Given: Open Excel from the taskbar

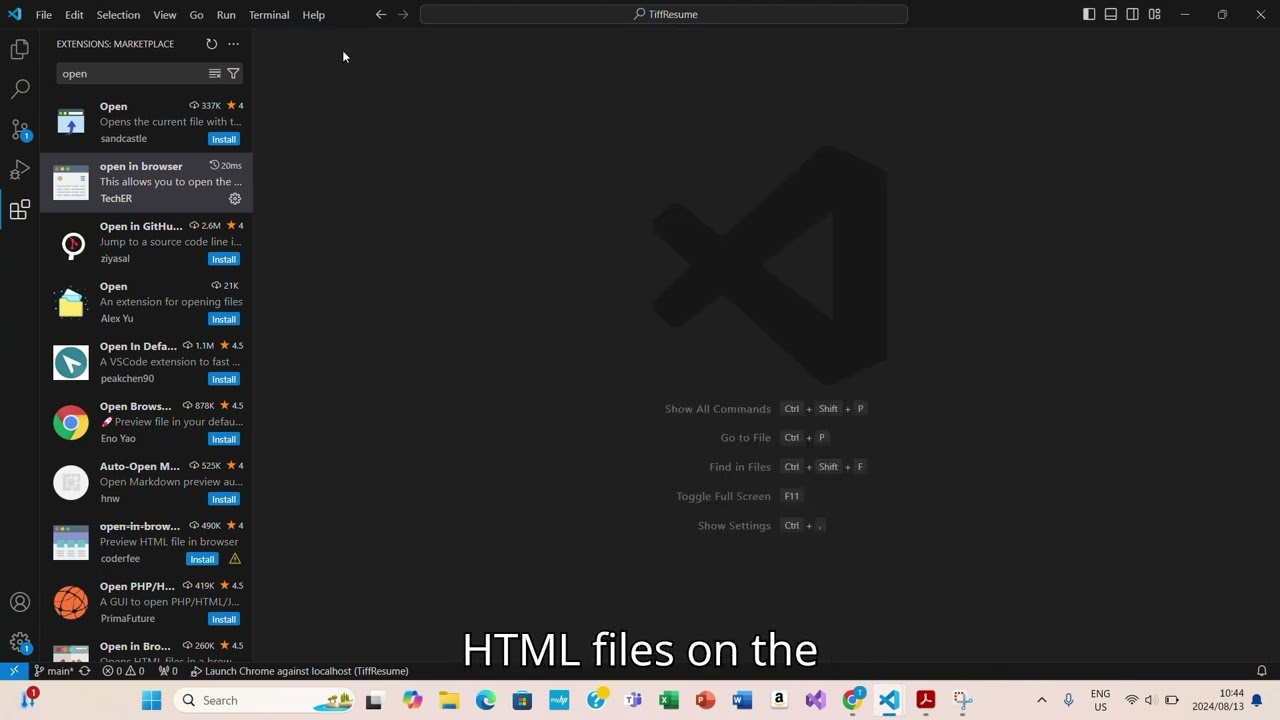Looking at the screenshot, I should pyautogui.click(x=669, y=700).
